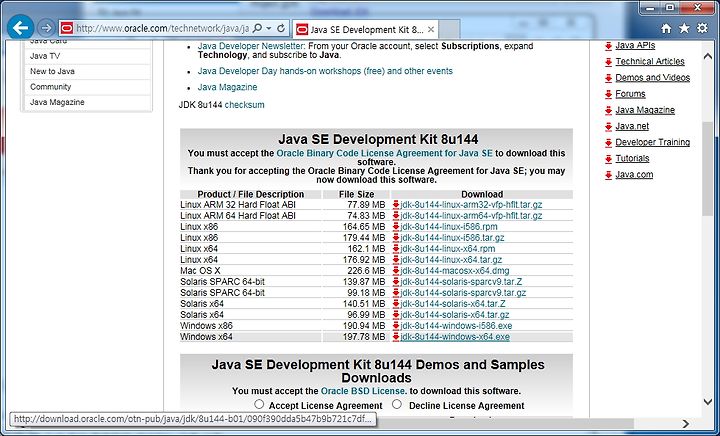
Task: Open Java Magazine link in bullet list
Action: point(227,87)
